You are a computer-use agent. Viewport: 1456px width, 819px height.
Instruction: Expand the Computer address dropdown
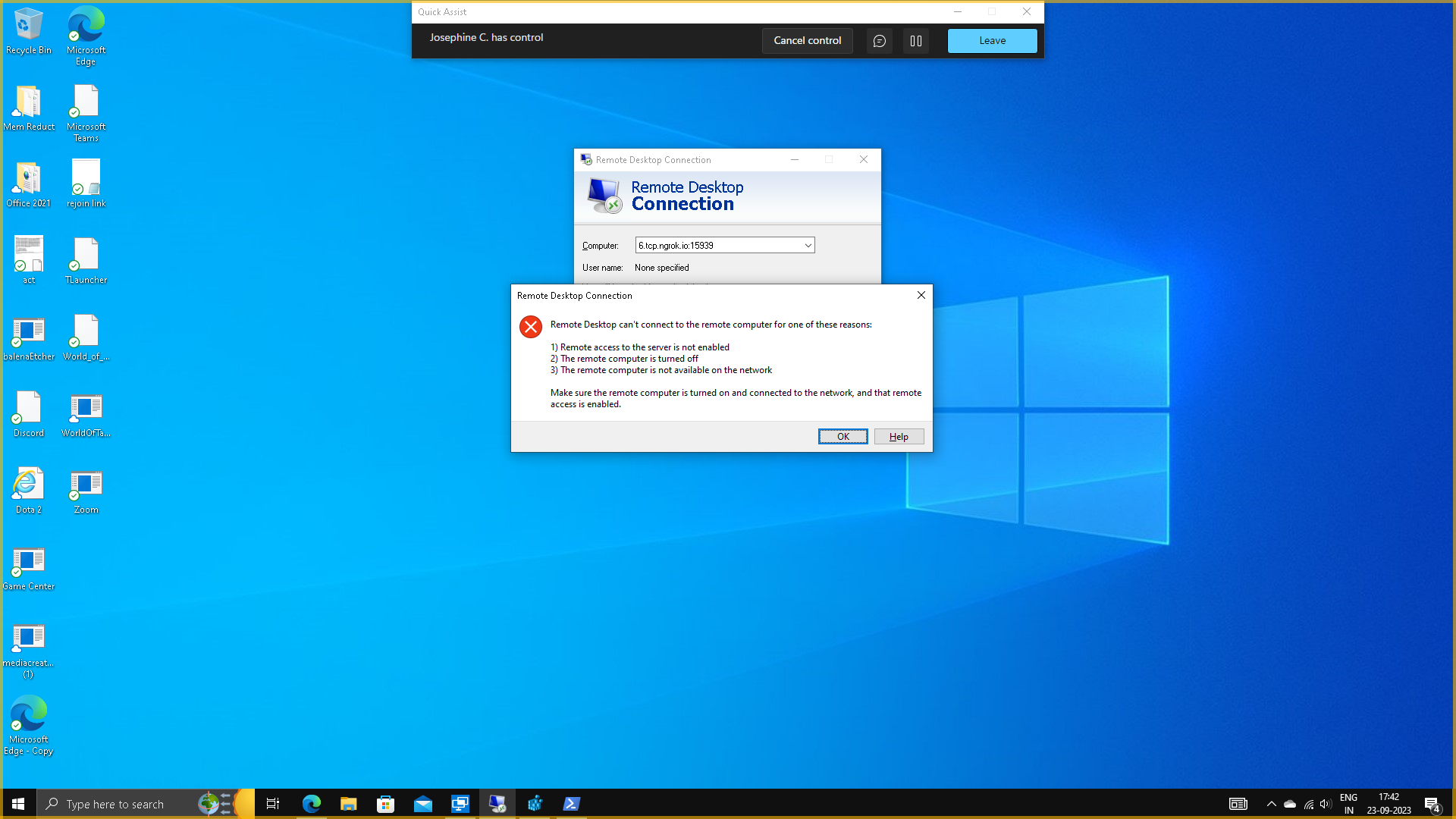coord(808,246)
